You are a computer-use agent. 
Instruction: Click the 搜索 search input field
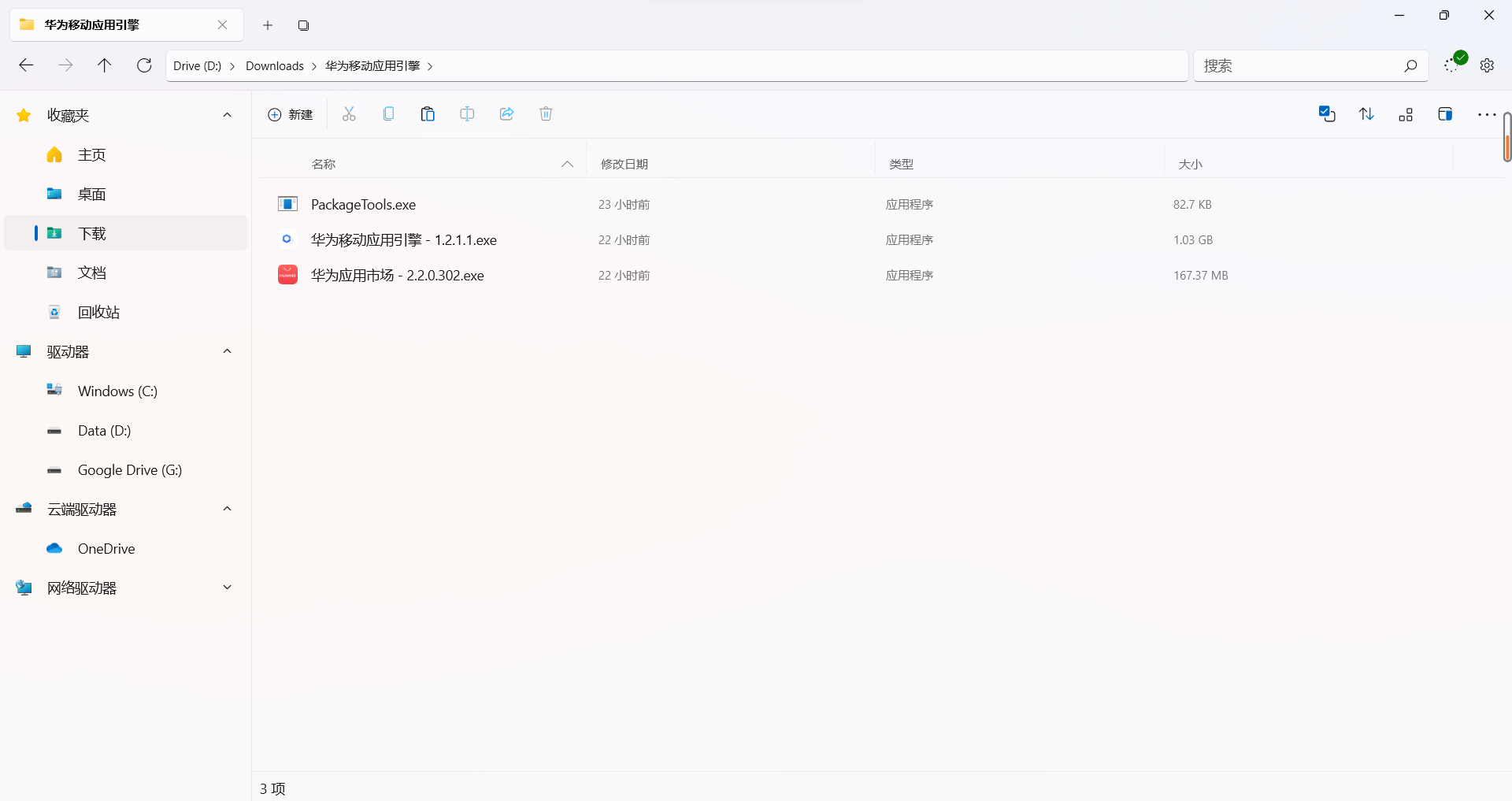point(1310,66)
